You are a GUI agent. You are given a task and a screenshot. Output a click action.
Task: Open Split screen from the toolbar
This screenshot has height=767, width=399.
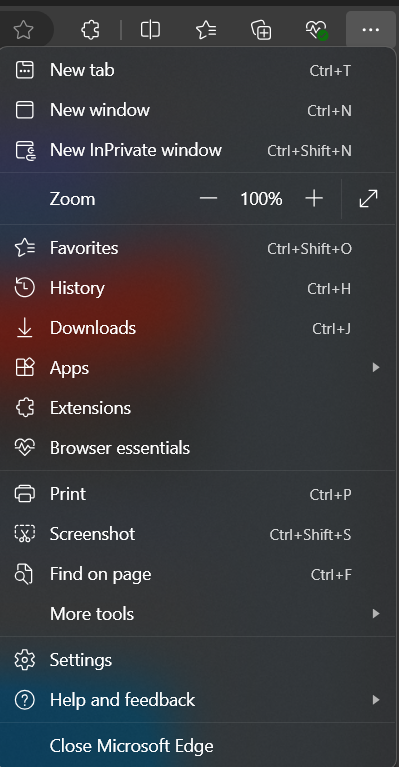(150, 30)
